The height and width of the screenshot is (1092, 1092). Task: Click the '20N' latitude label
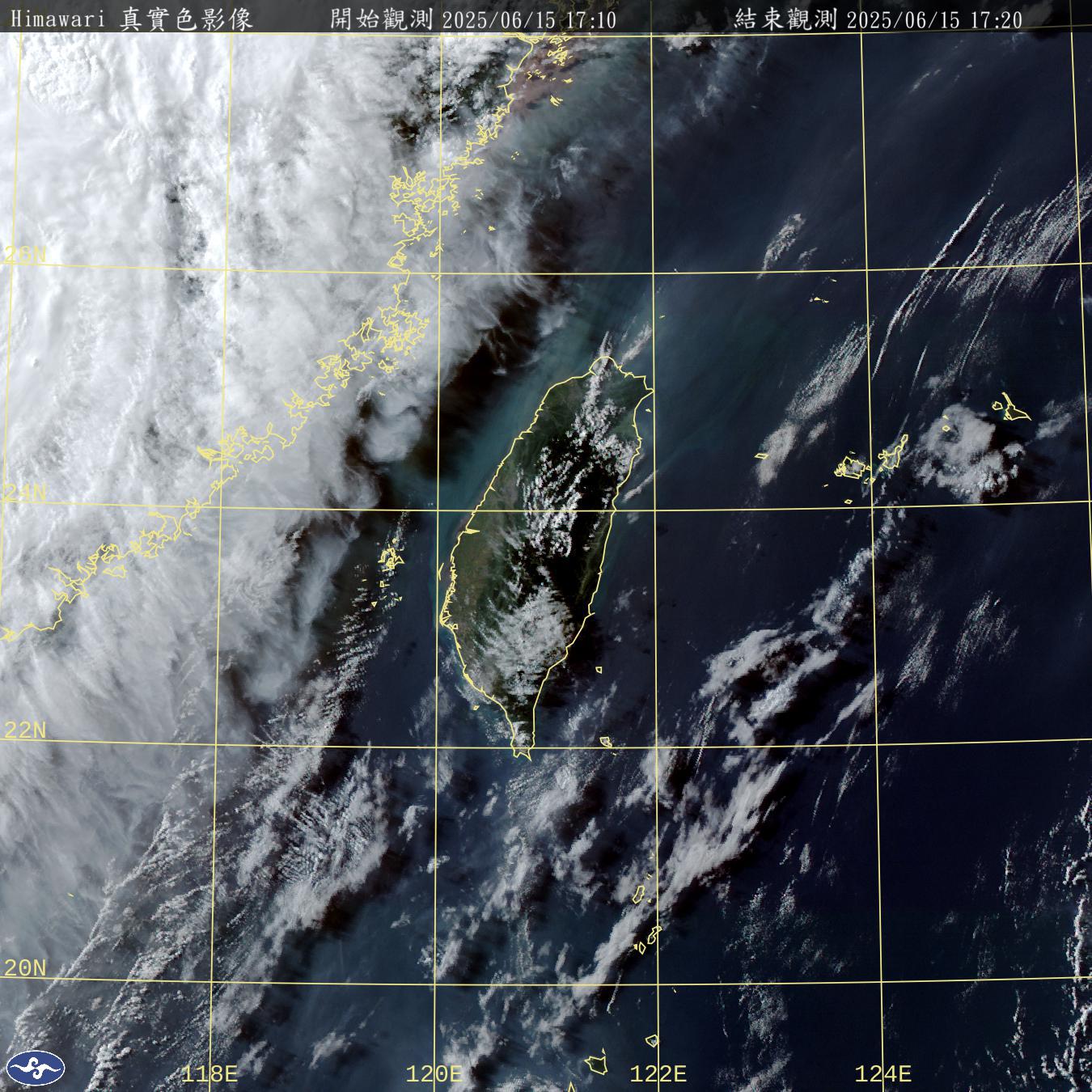(26, 967)
